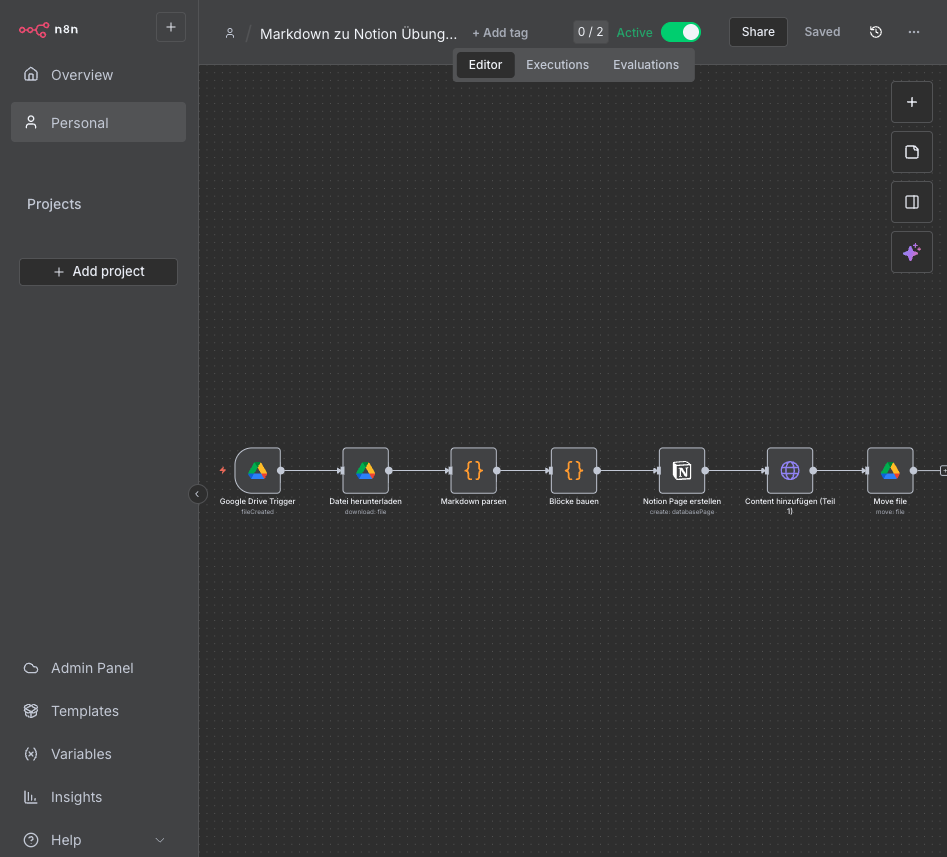Switch to the Editor tab
This screenshot has height=857, width=947.
point(486,65)
